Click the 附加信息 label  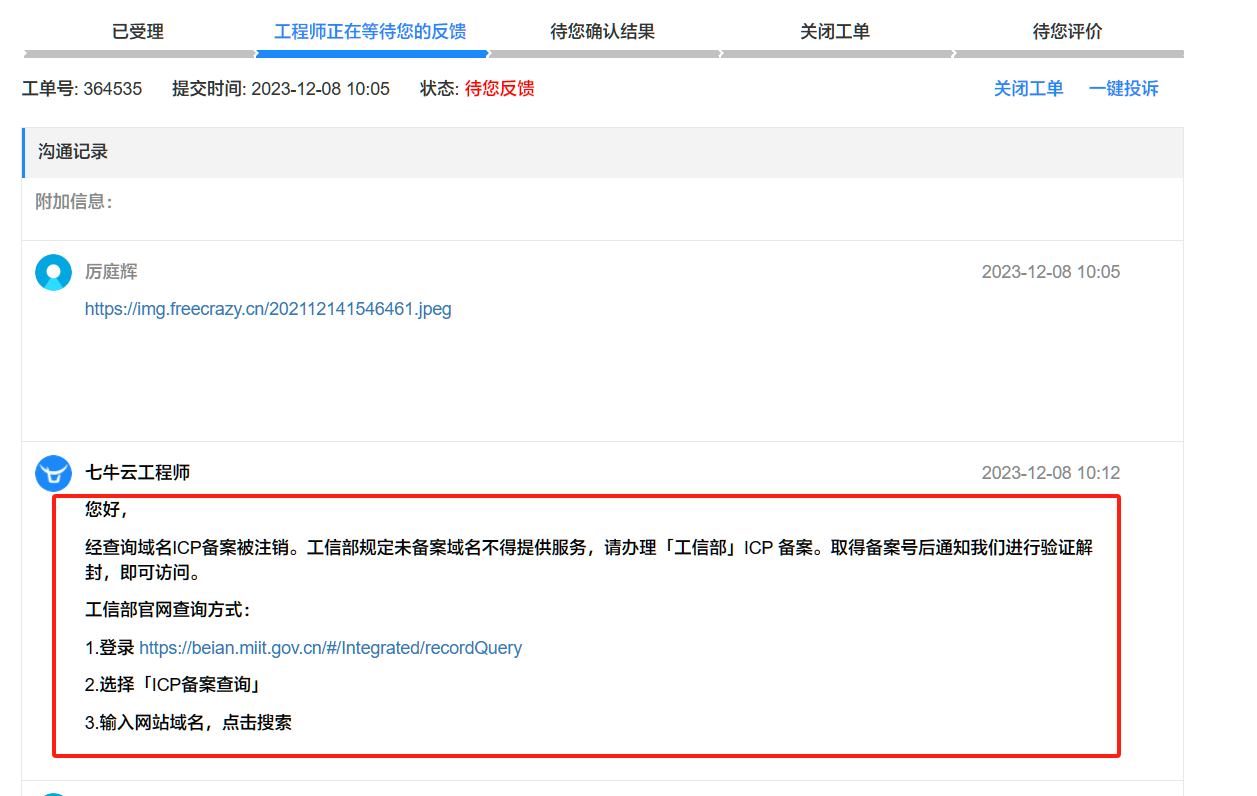[x=74, y=202]
